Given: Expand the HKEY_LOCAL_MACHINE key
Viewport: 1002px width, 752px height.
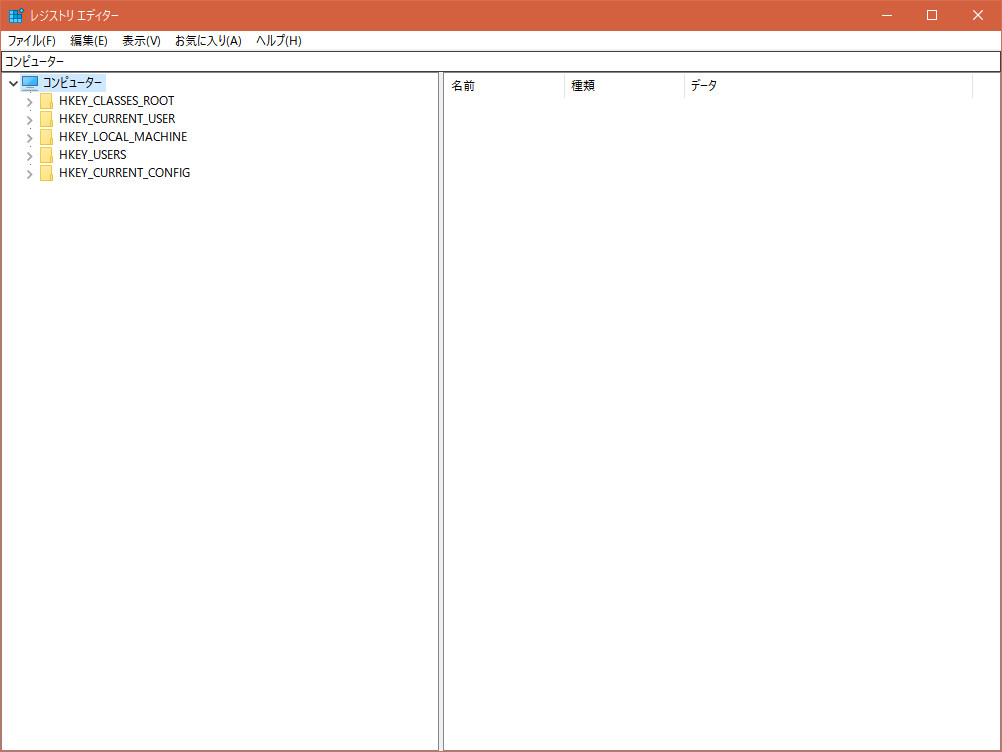Looking at the screenshot, I should click(x=29, y=138).
